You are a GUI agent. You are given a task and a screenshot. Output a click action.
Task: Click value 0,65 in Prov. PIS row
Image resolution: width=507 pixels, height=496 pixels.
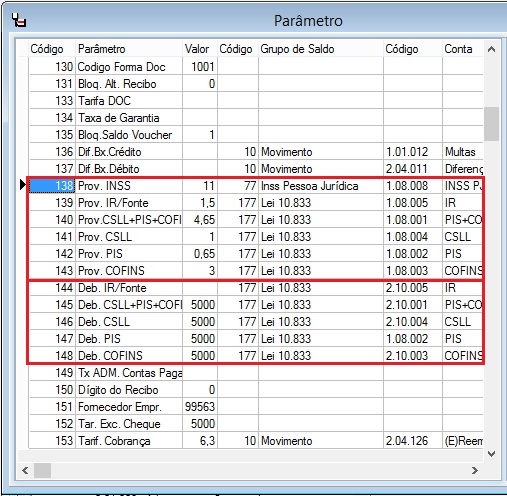coord(200,254)
